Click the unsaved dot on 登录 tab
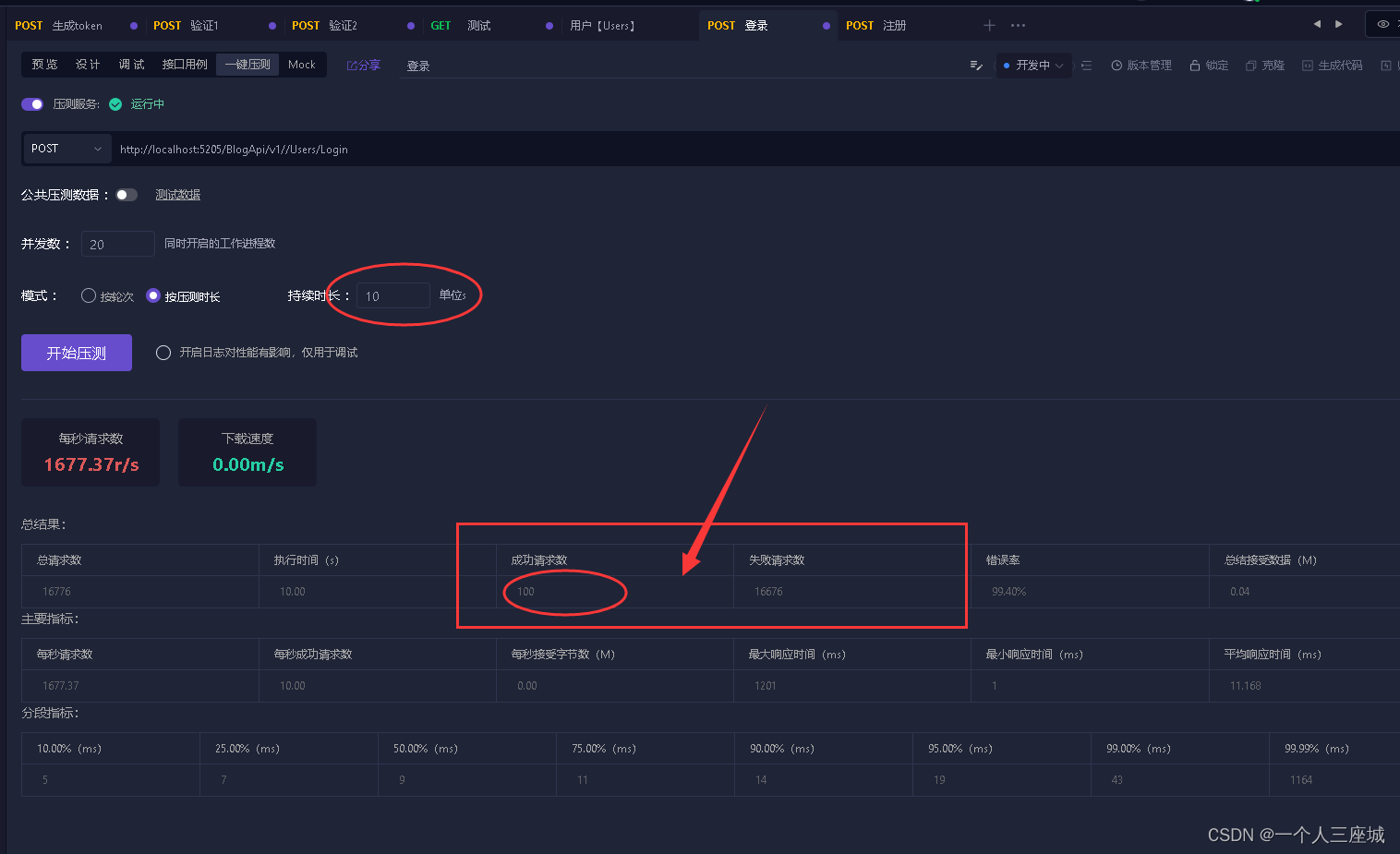The width and height of the screenshot is (1400, 854). pos(827,26)
